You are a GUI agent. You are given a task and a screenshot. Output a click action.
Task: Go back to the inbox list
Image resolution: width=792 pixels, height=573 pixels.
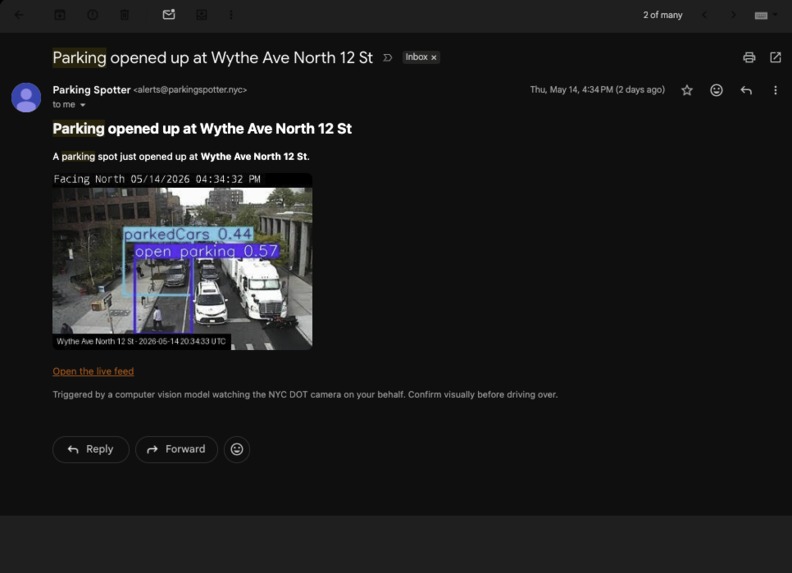point(19,15)
